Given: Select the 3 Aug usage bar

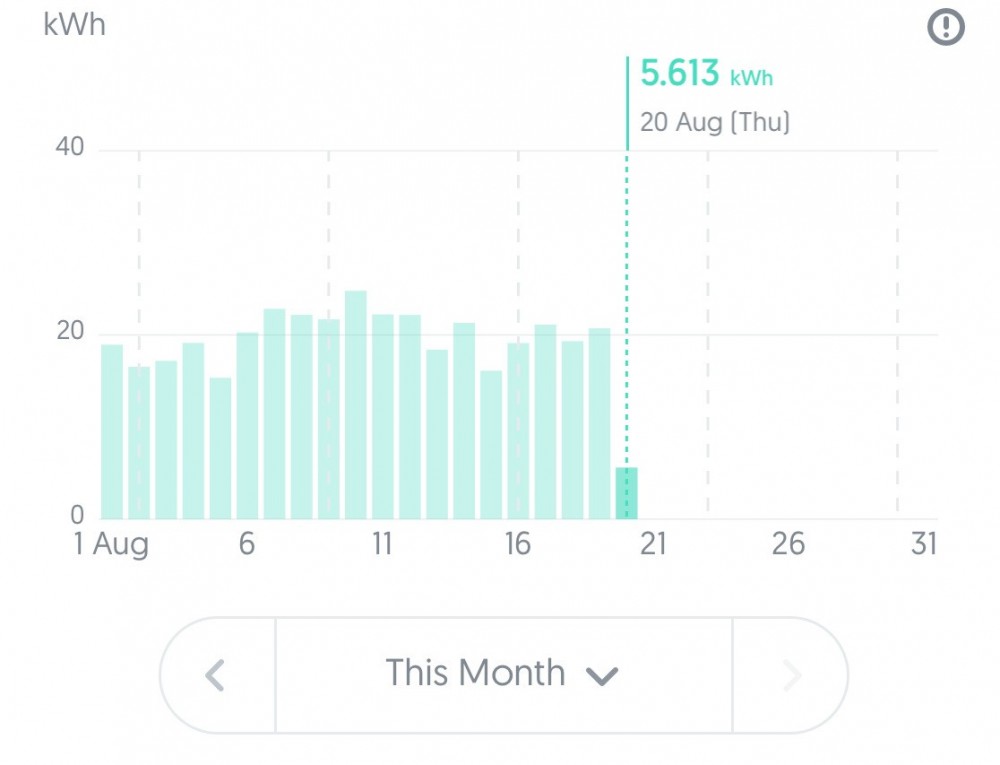Looking at the screenshot, I should coord(166,440).
